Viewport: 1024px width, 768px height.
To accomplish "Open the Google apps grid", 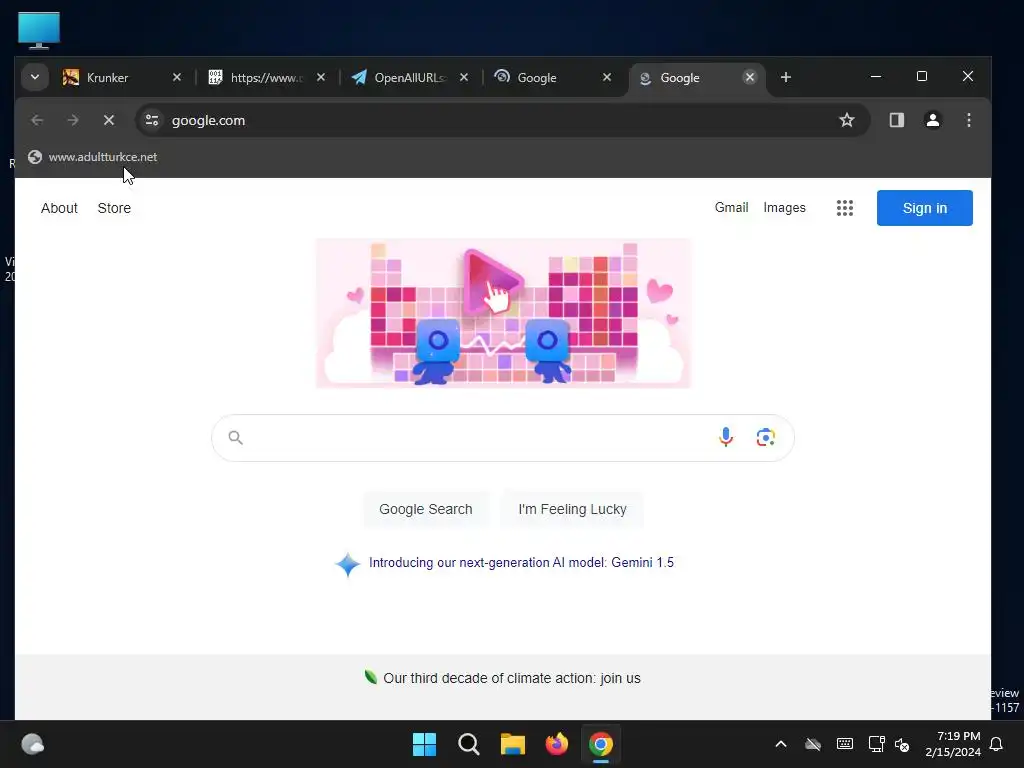I will coord(844,208).
